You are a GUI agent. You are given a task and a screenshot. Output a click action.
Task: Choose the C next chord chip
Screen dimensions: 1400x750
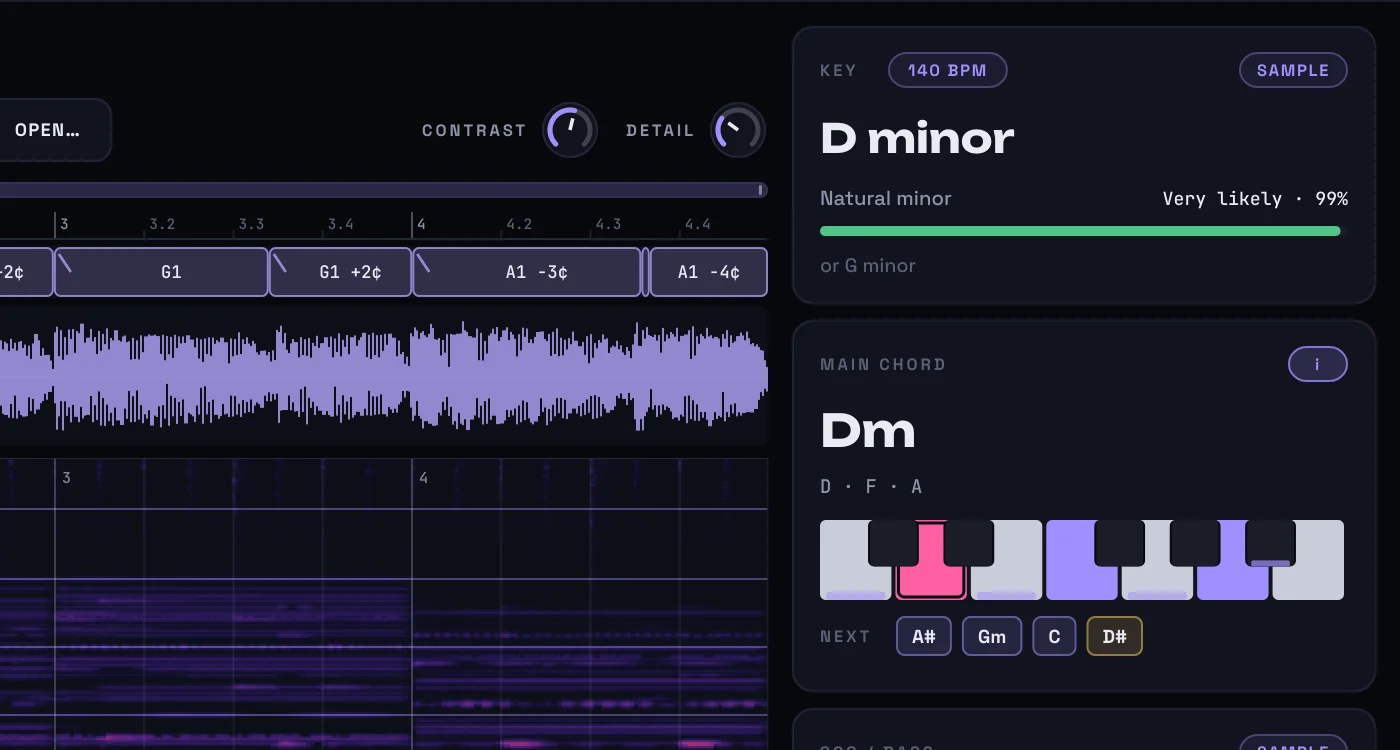pos(1054,636)
